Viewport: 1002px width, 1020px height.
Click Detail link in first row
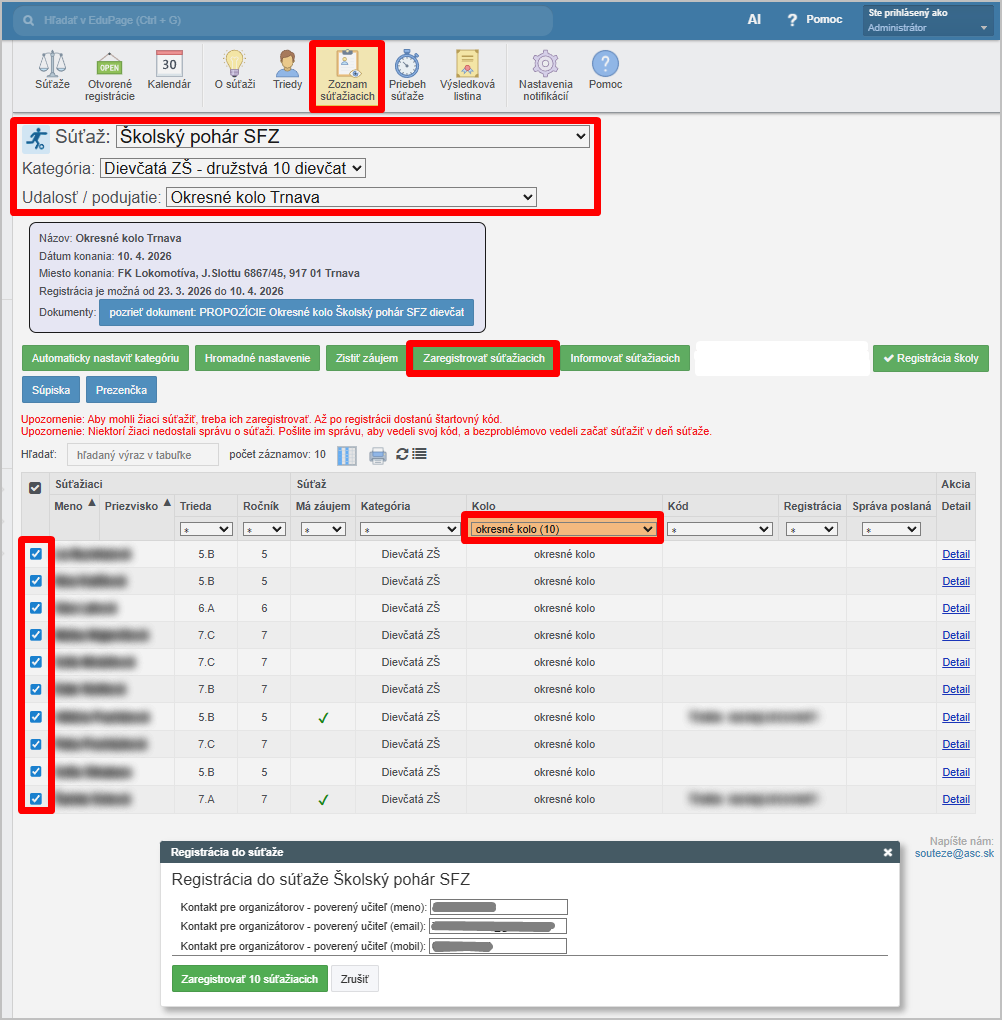pos(955,554)
